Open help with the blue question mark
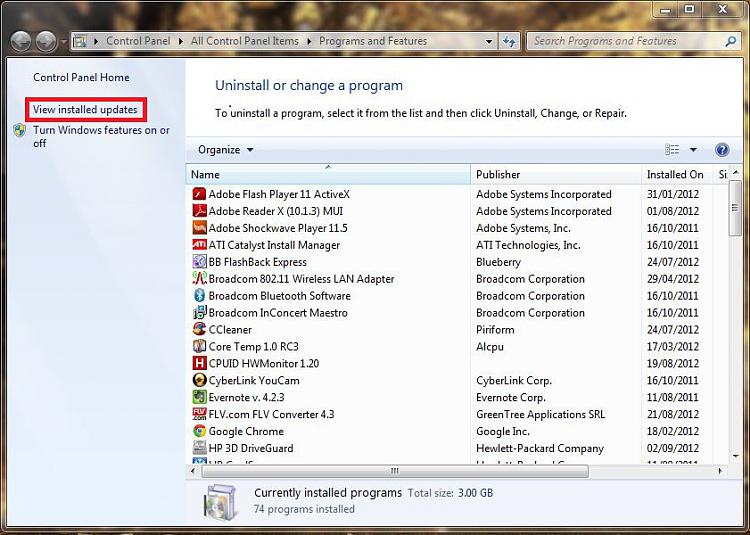The width and height of the screenshot is (750, 535). (x=722, y=150)
